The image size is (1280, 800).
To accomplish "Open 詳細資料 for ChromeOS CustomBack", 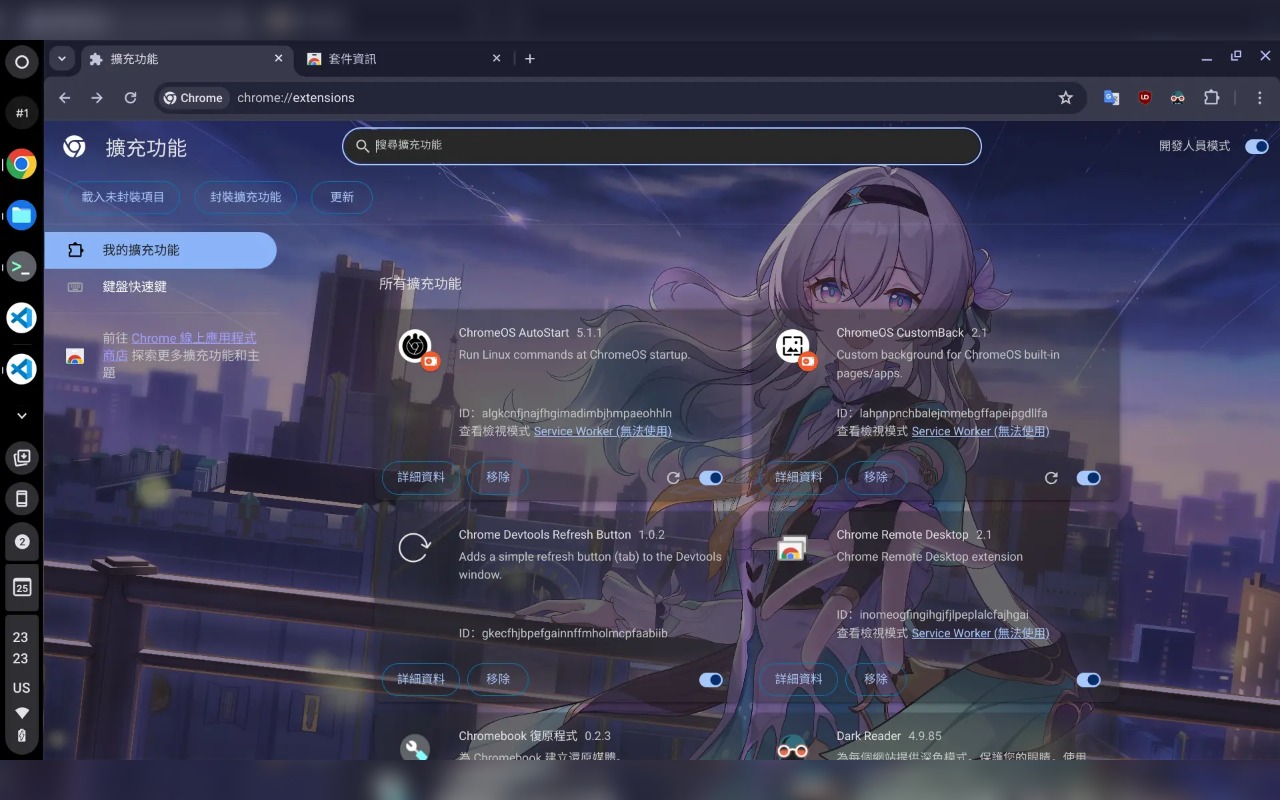I will 798,478.
